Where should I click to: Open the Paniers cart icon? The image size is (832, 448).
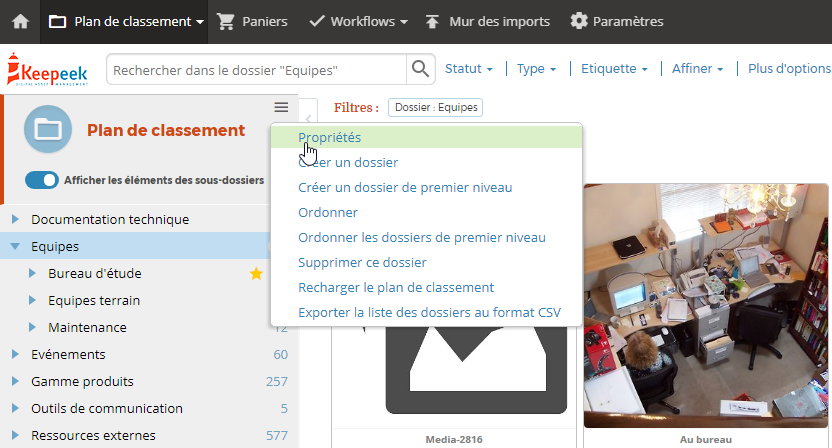[226, 22]
